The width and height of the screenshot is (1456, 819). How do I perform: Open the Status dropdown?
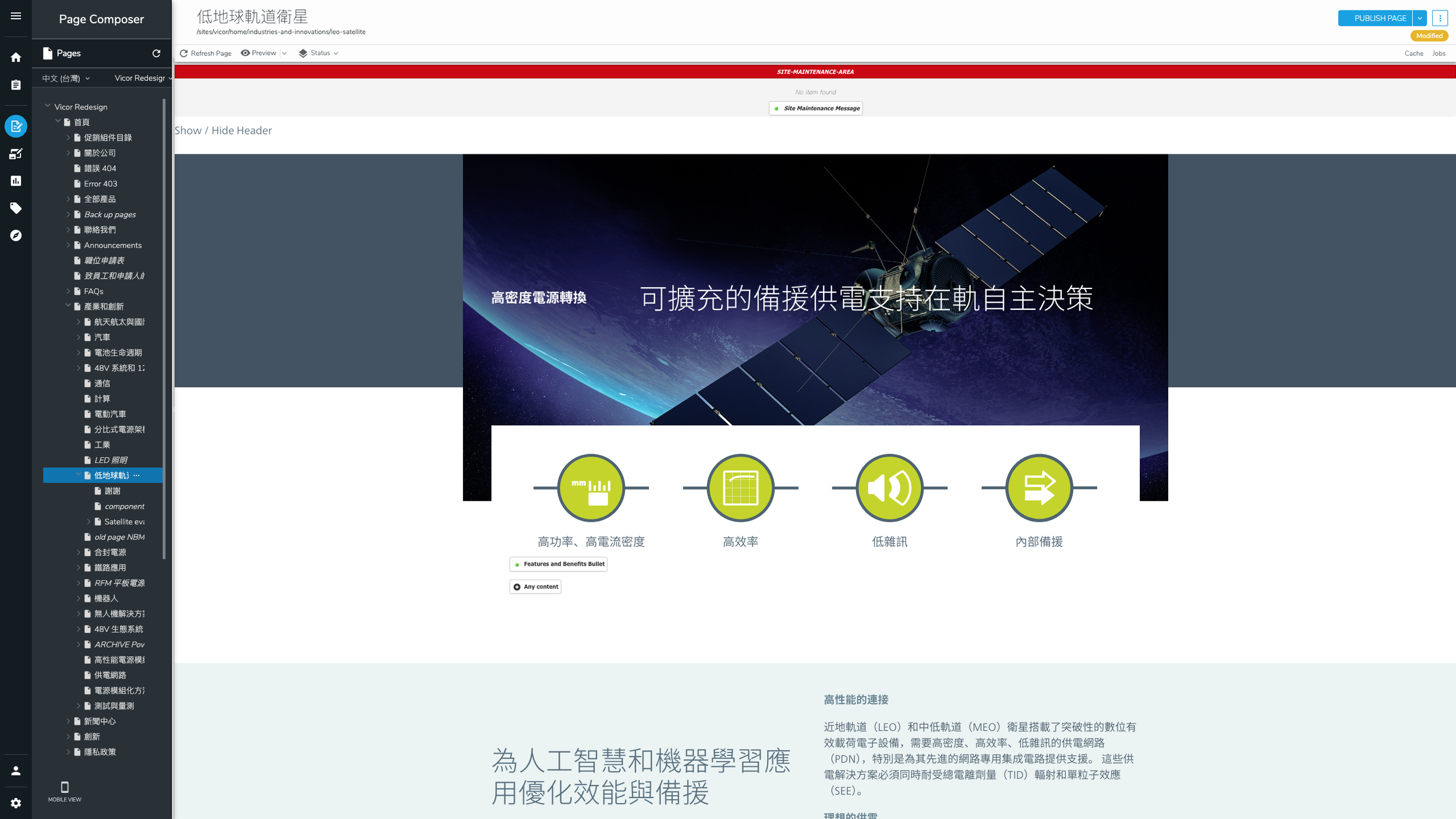pos(319,53)
